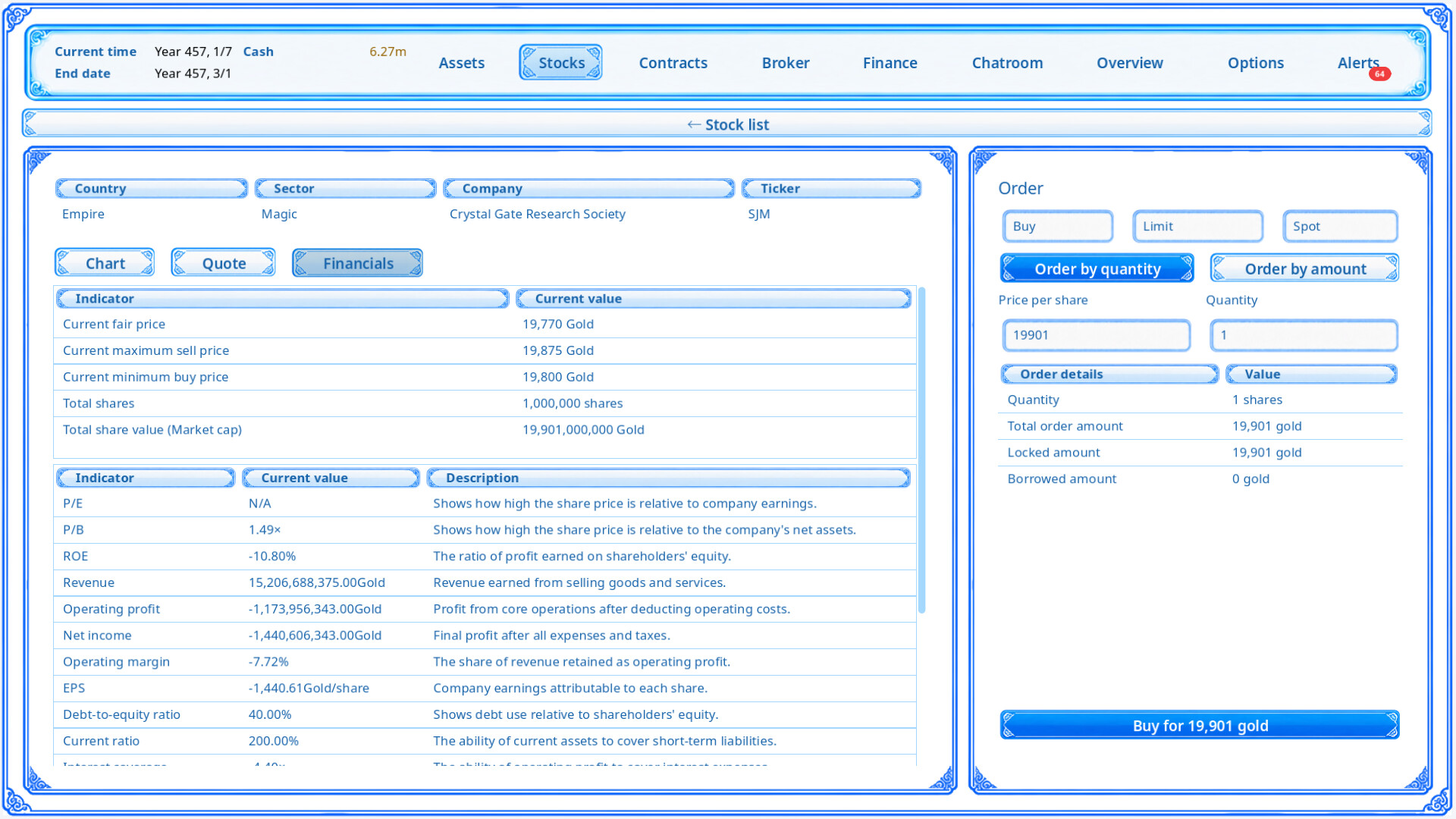Click the Cash amount 6.27m

click(x=388, y=52)
